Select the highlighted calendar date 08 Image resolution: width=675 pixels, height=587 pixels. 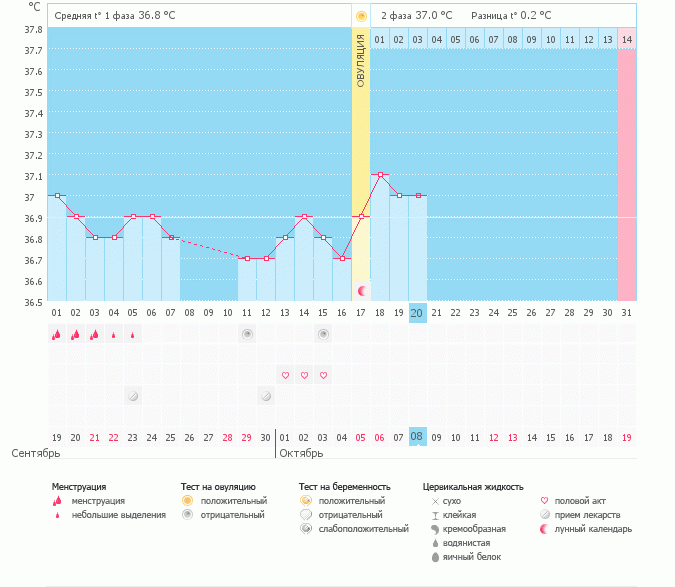418,437
